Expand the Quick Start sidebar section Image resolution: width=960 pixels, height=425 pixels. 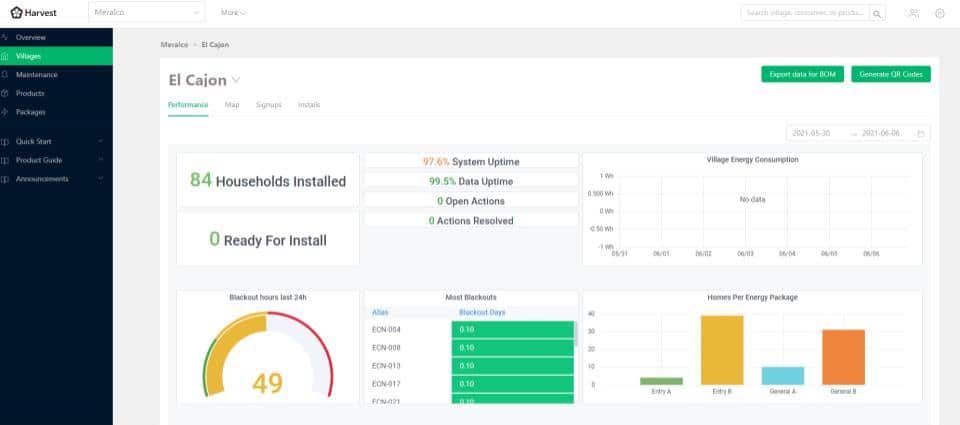pyautogui.click(x=100, y=141)
